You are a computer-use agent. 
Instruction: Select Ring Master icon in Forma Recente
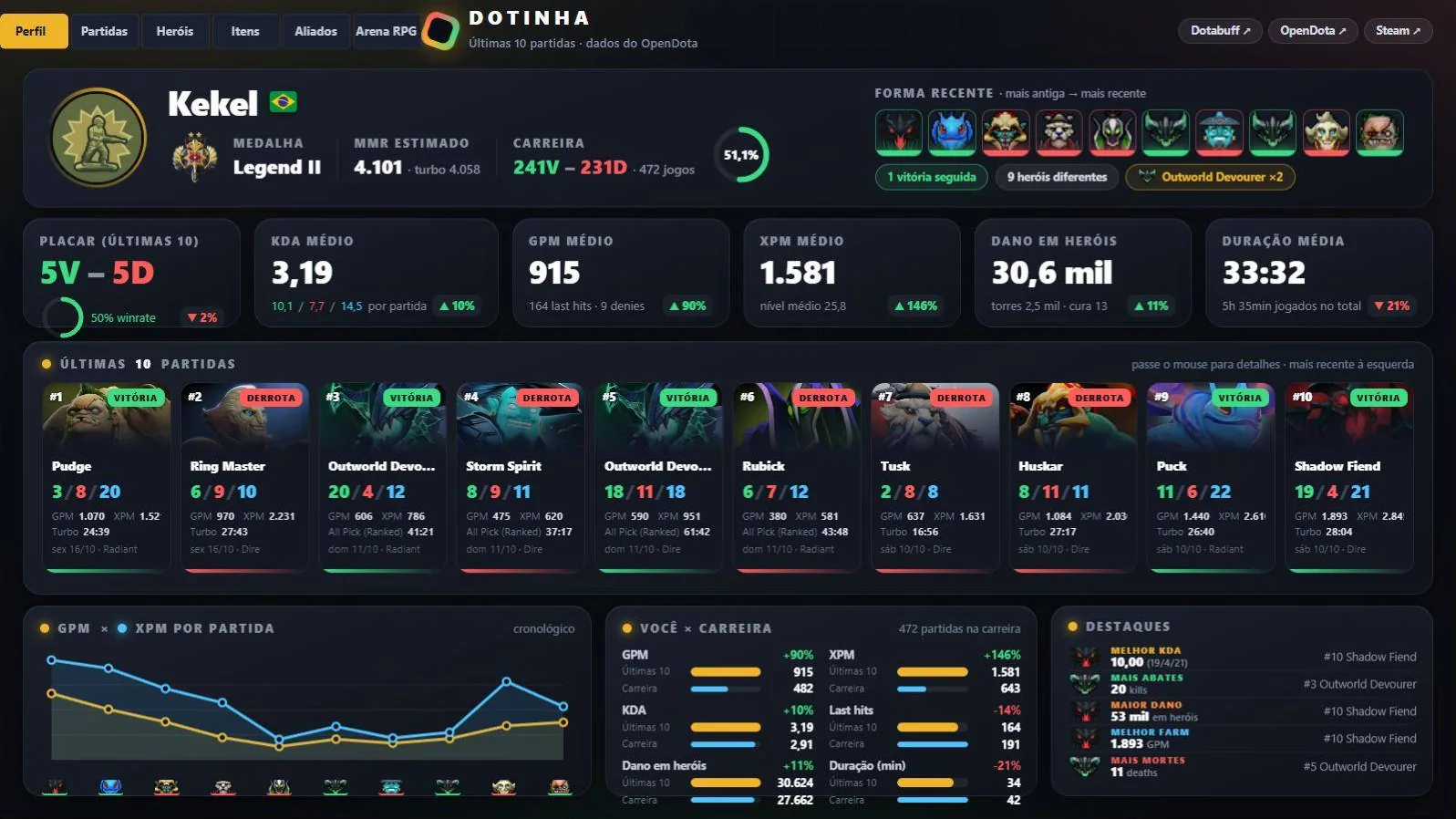click(1327, 132)
